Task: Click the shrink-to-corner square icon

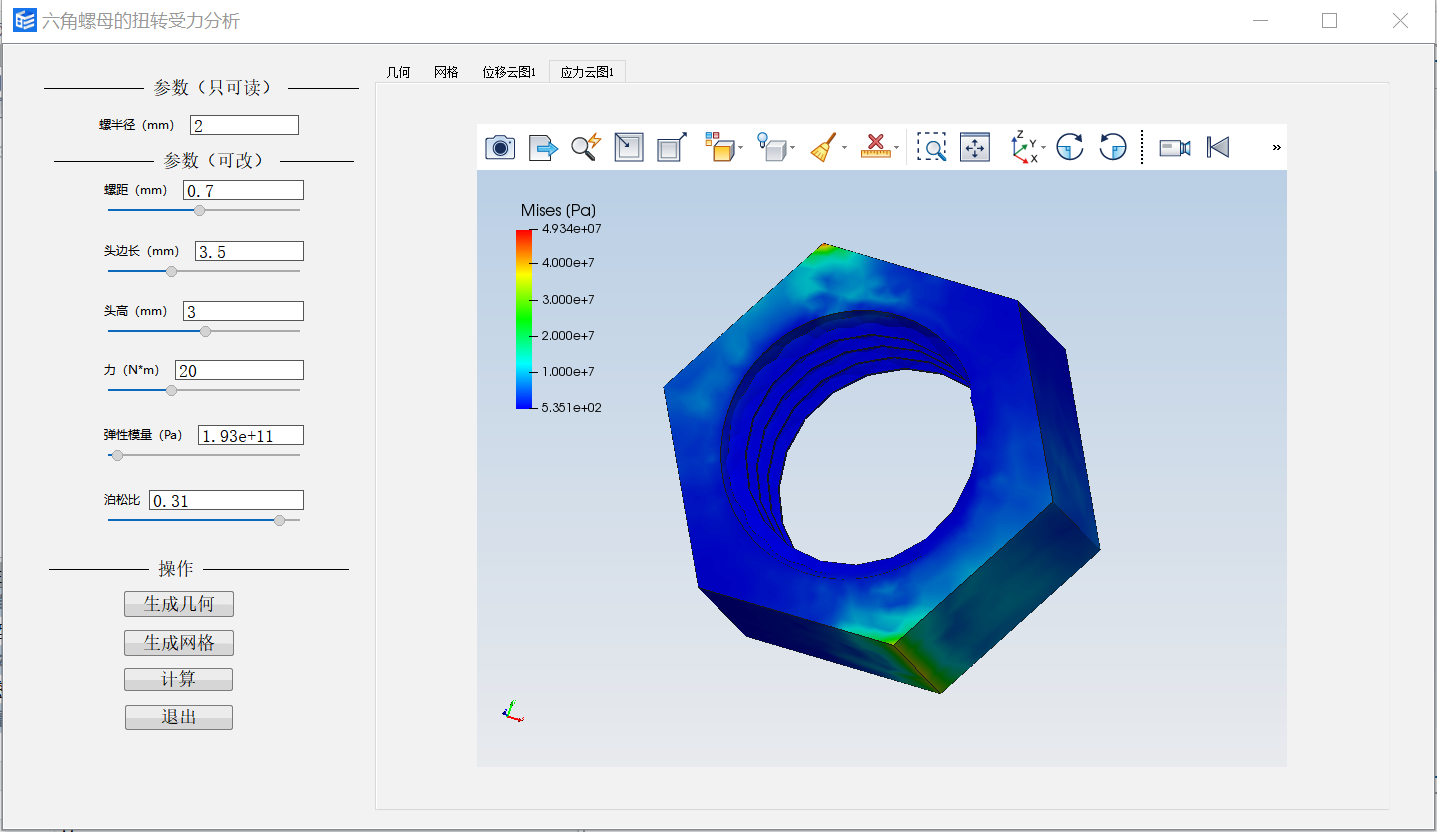Action: tap(629, 148)
